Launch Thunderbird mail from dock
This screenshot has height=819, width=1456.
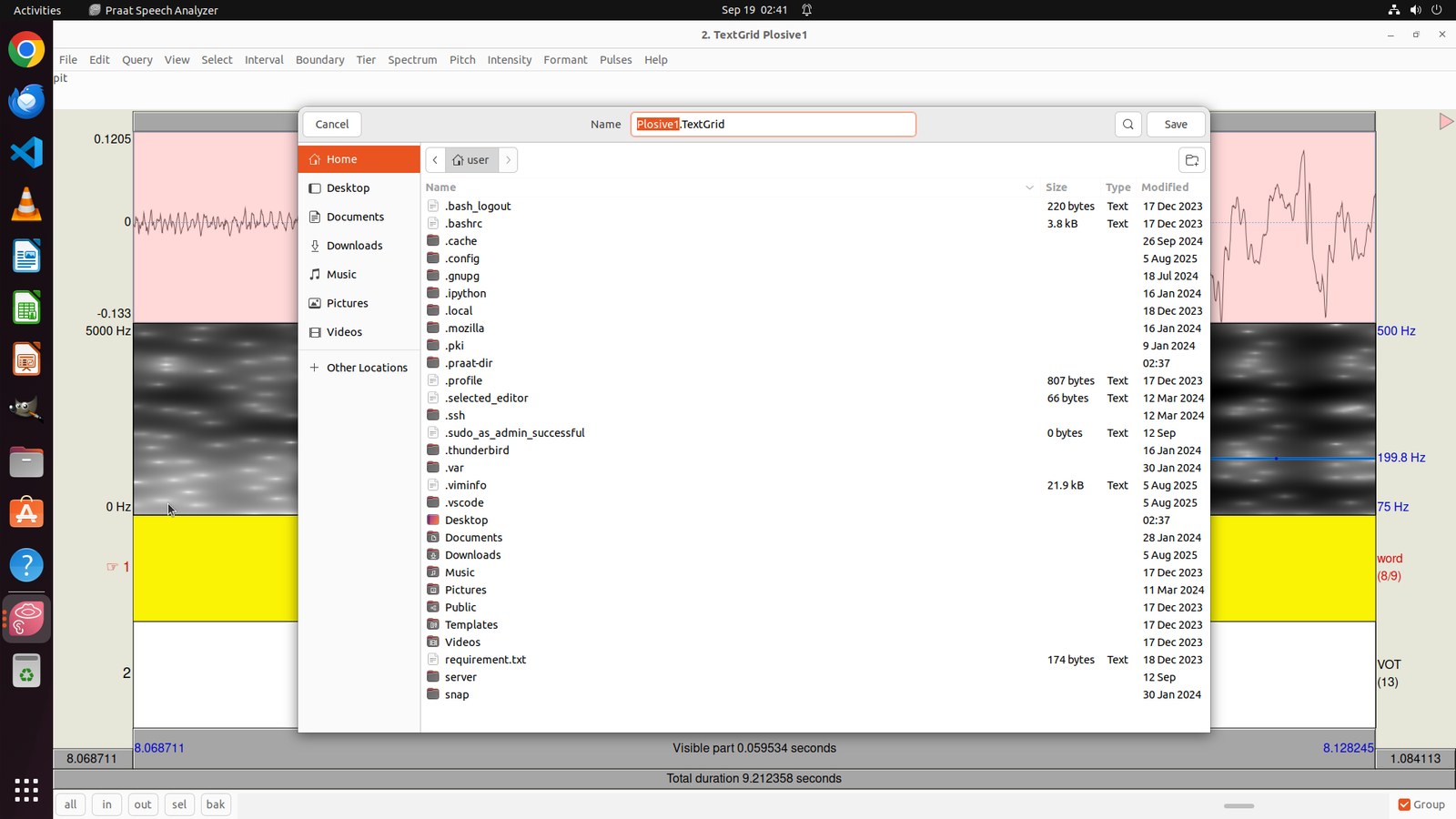point(26,101)
